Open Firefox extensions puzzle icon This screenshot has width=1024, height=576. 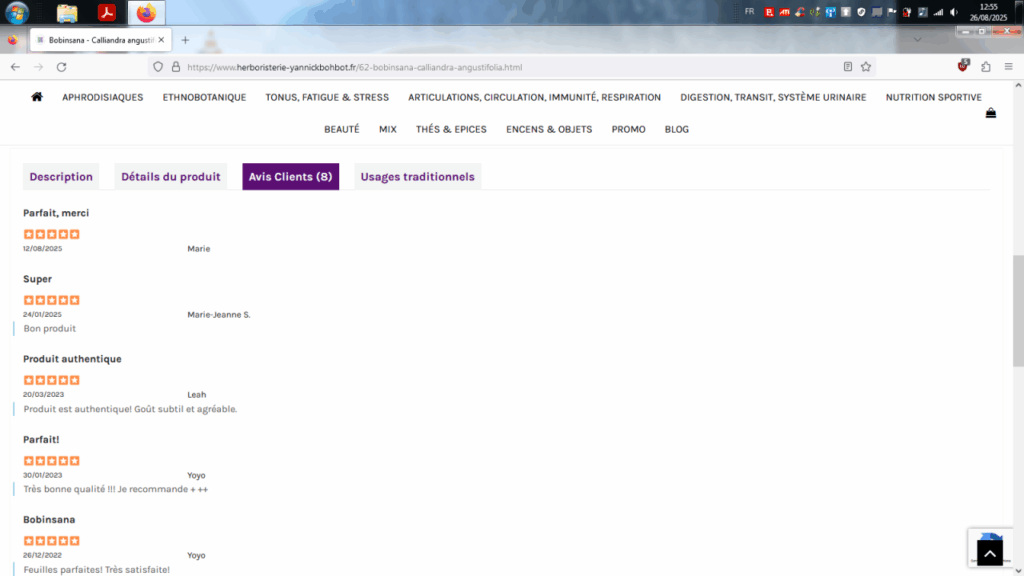click(986, 67)
